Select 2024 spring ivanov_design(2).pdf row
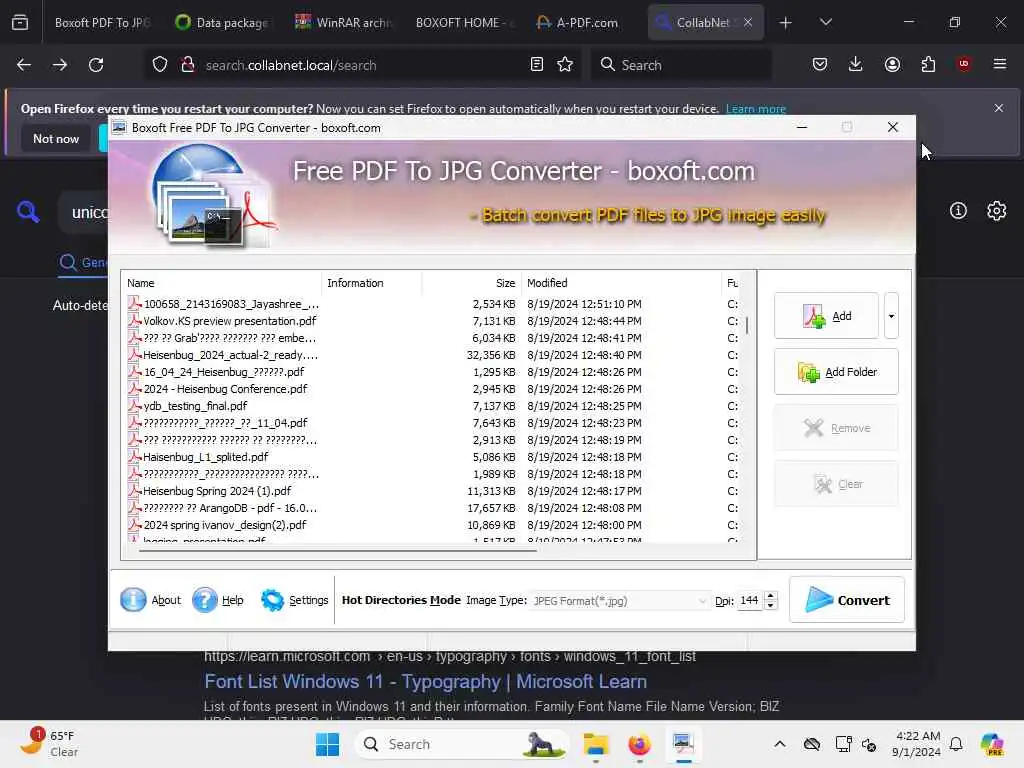This screenshot has width=1024, height=768. (x=432, y=524)
